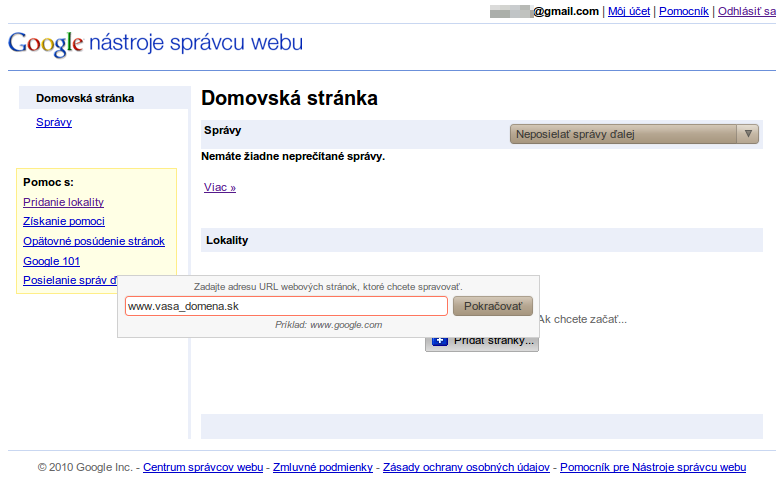This screenshot has height=477, width=784.
Task: Open Zásady ochrany osobných údajov link
Action: click(x=466, y=467)
